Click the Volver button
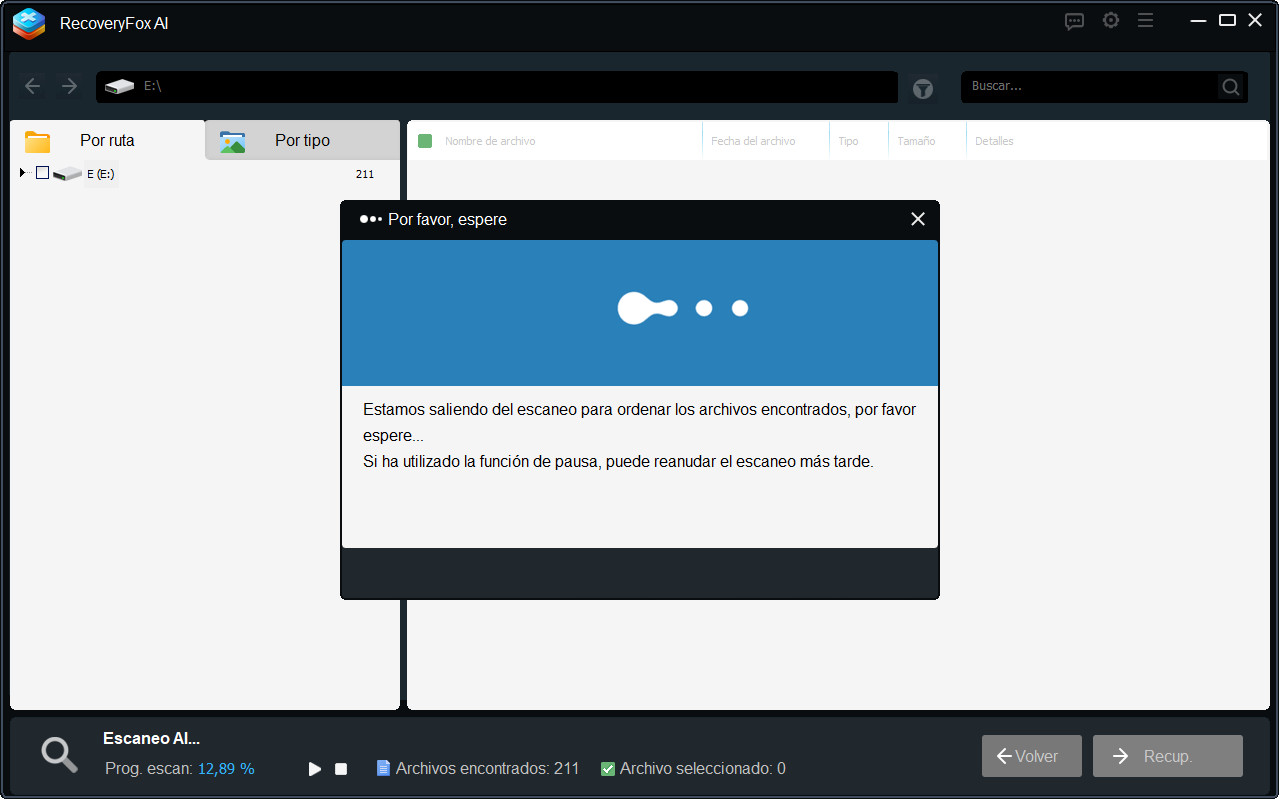The image size is (1279, 799). click(x=1031, y=756)
